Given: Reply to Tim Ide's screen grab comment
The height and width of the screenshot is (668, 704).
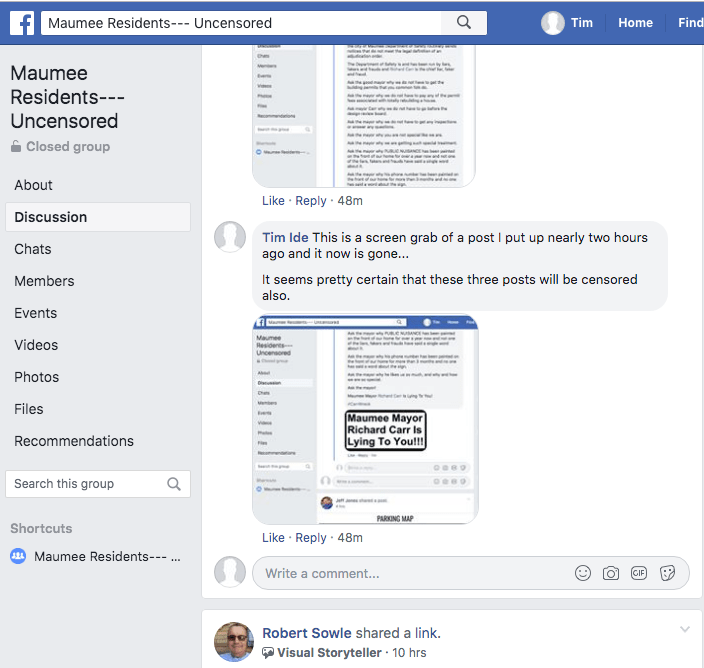Looking at the screenshot, I should tap(311, 537).
